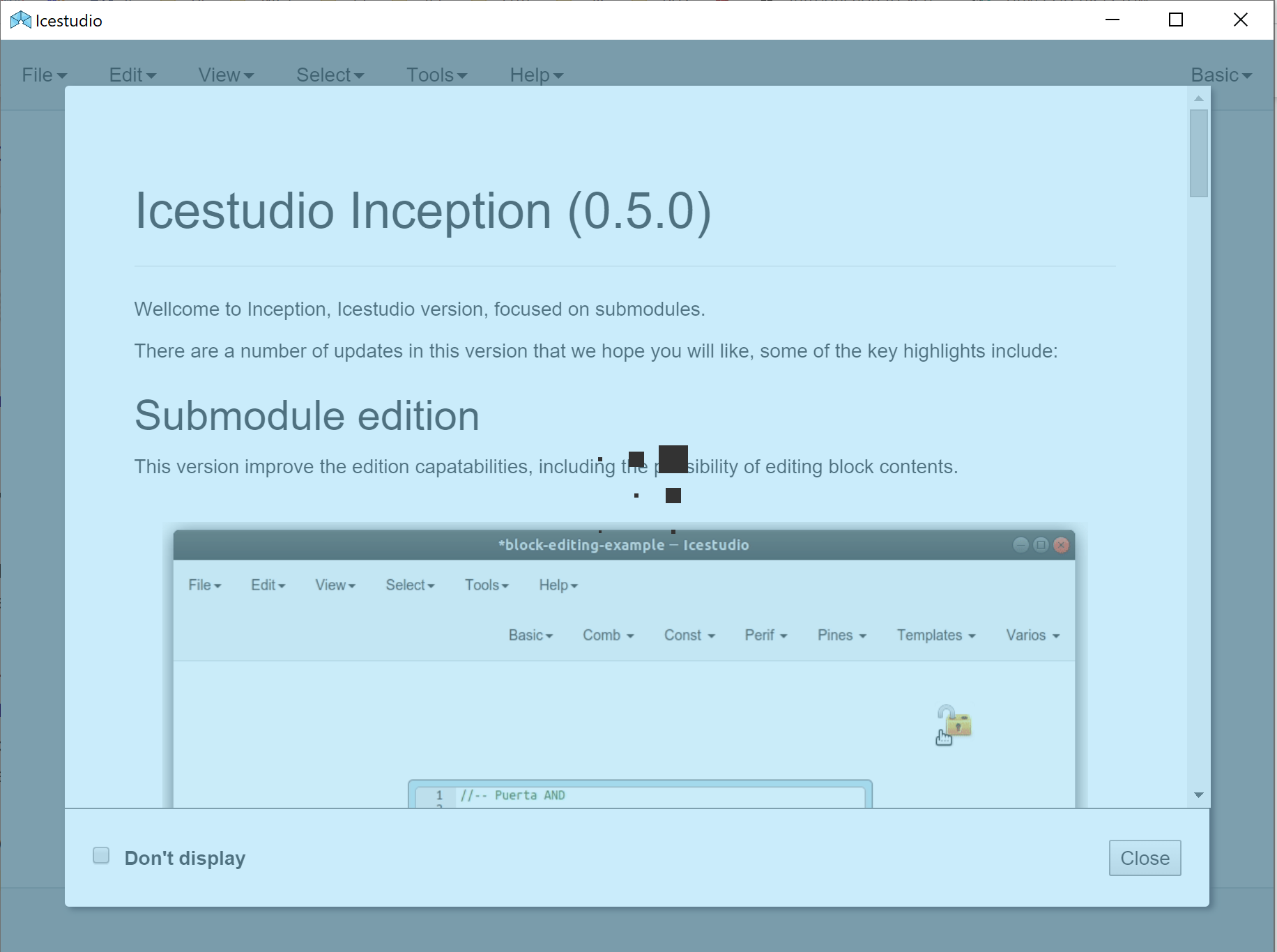The width and height of the screenshot is (1277, 952).
Task: Open the Tools menu
Action: coord(436,75)
